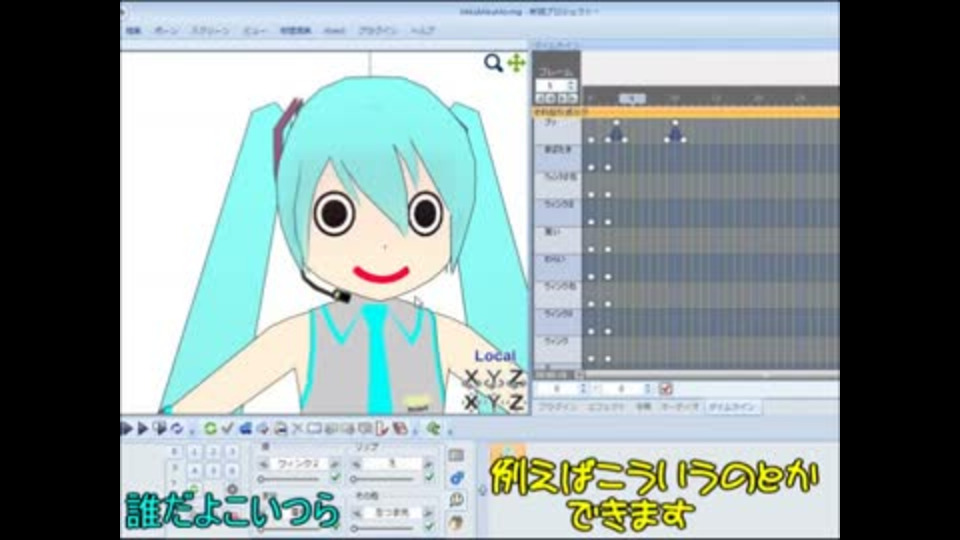Viewport: 960px width, 540px height.
Task: Click the next arrow of Other morph
Action: pyautogui.click(x=429, y=512)
